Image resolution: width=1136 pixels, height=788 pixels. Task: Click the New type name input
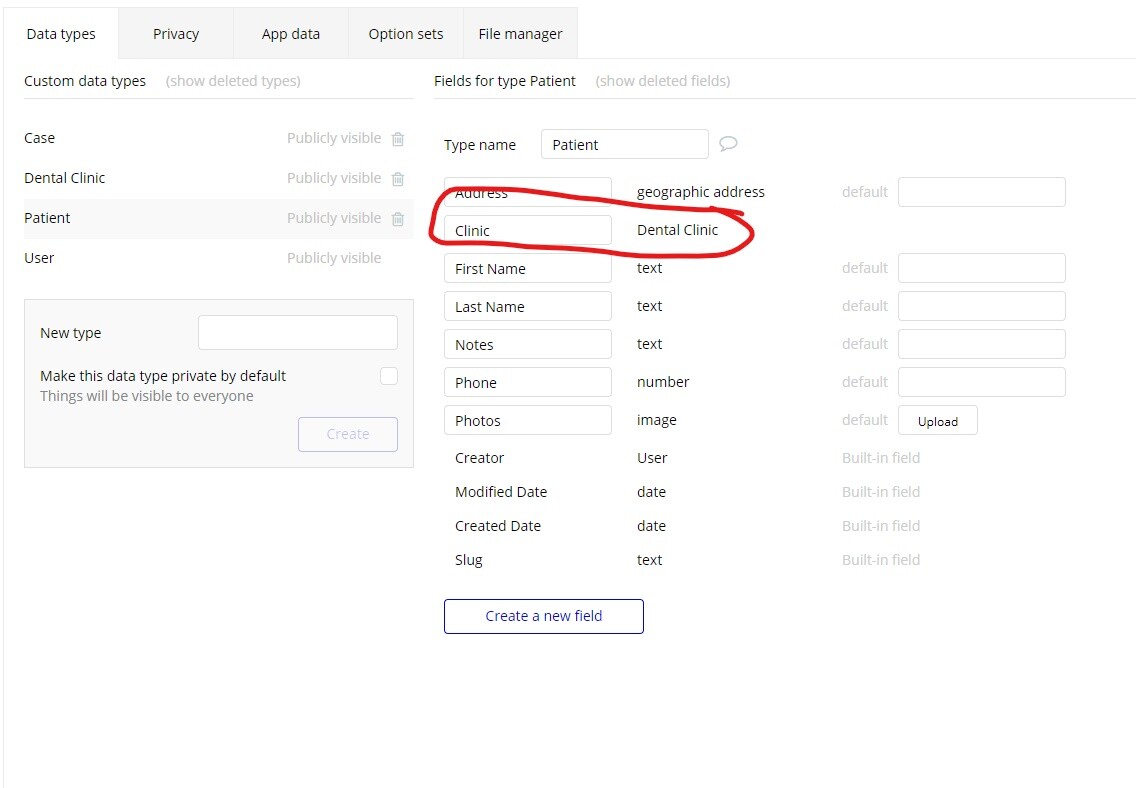pos(298,332)
